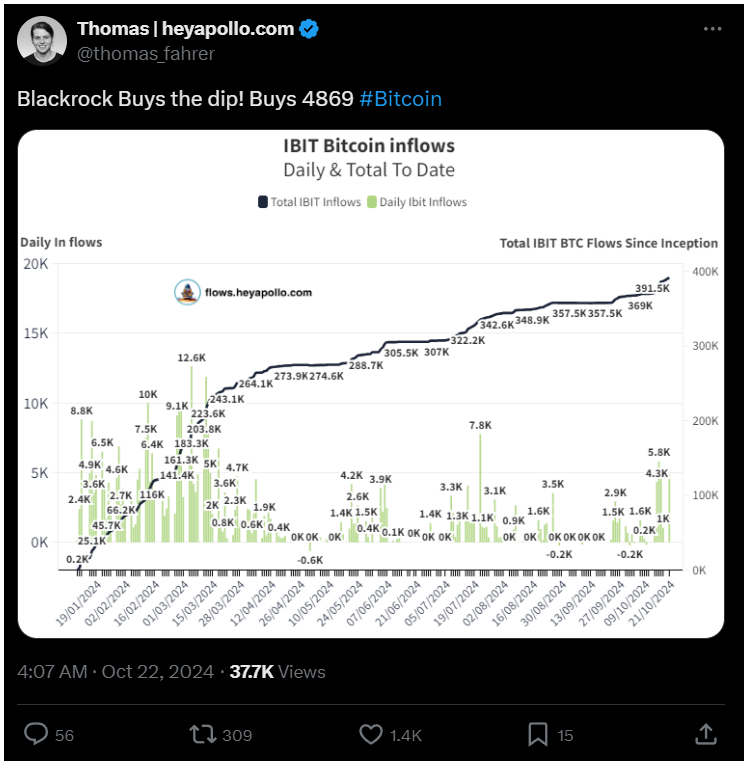Click the 7.8K daily inflow bar label
The image size is (748, 765).
click(x=481, y=425)
